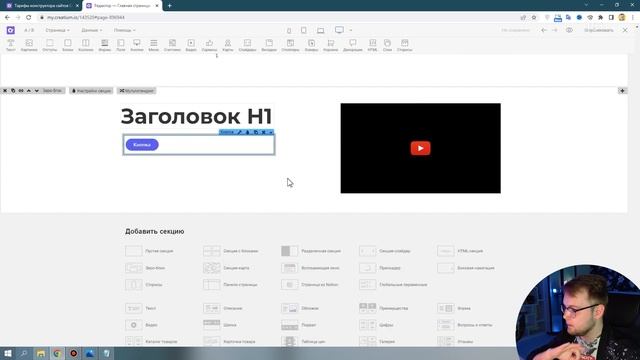Select the Сервисы widget in toolbar
The width and height of the screenshot is (640, 360).
click(209, 45)
